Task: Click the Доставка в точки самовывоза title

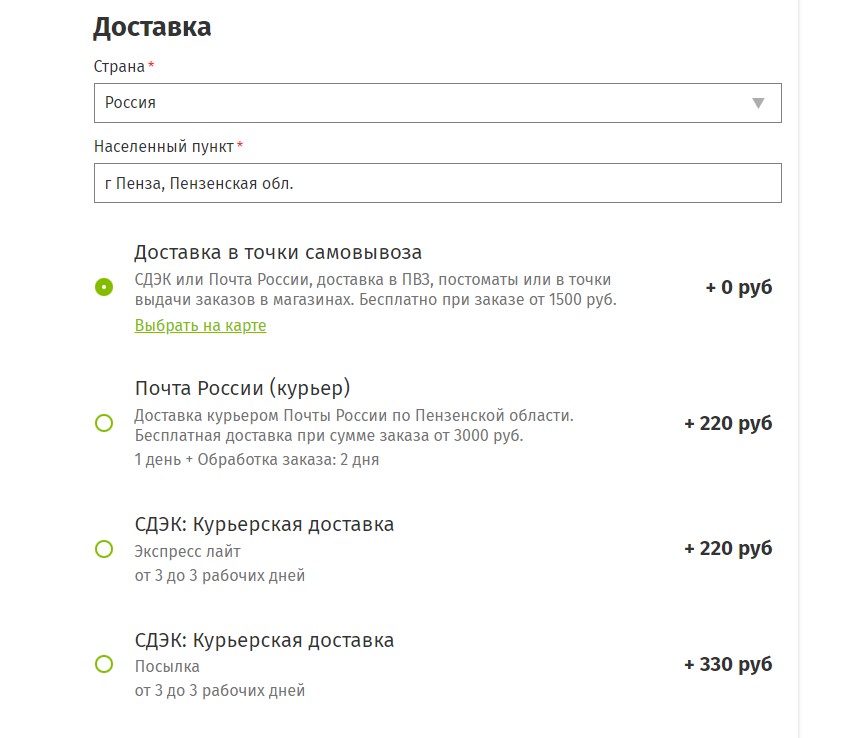Action: pos(278,252)
